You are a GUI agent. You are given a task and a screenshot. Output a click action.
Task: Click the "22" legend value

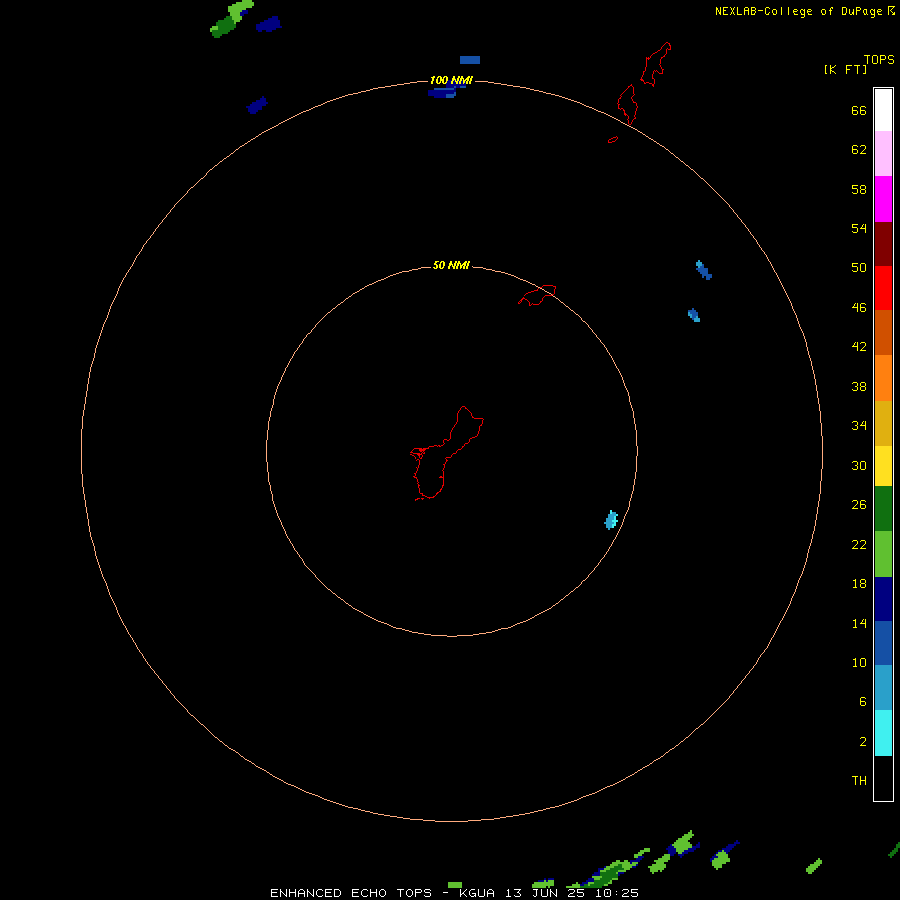[x=859, y=544]
